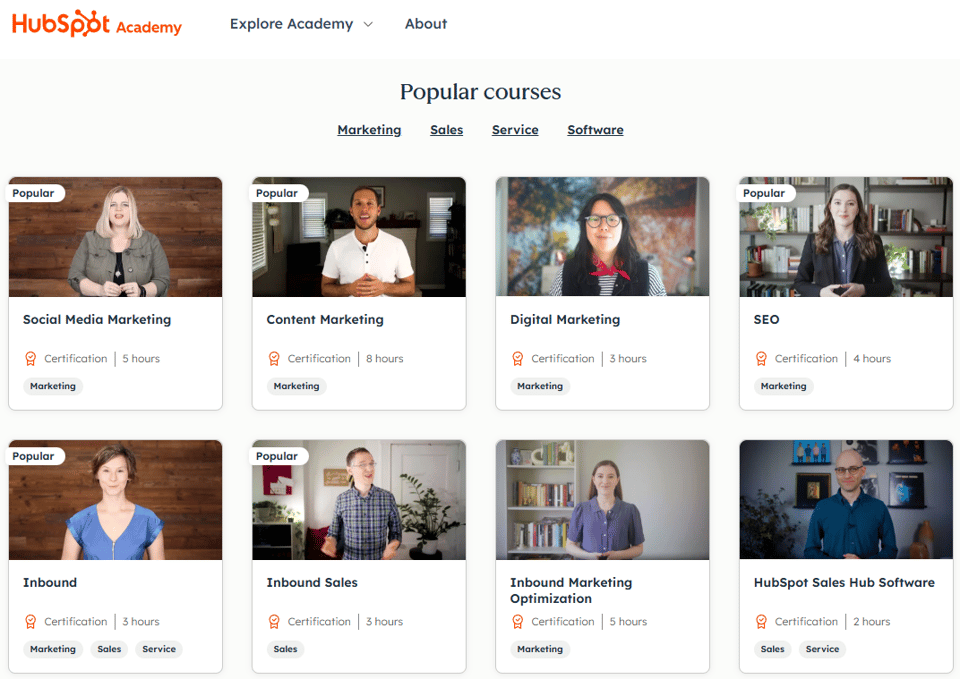Click Marketing tag on Social Media Marketing card
The width and height of the screenshot is (960, 679).
coord(53,386)
